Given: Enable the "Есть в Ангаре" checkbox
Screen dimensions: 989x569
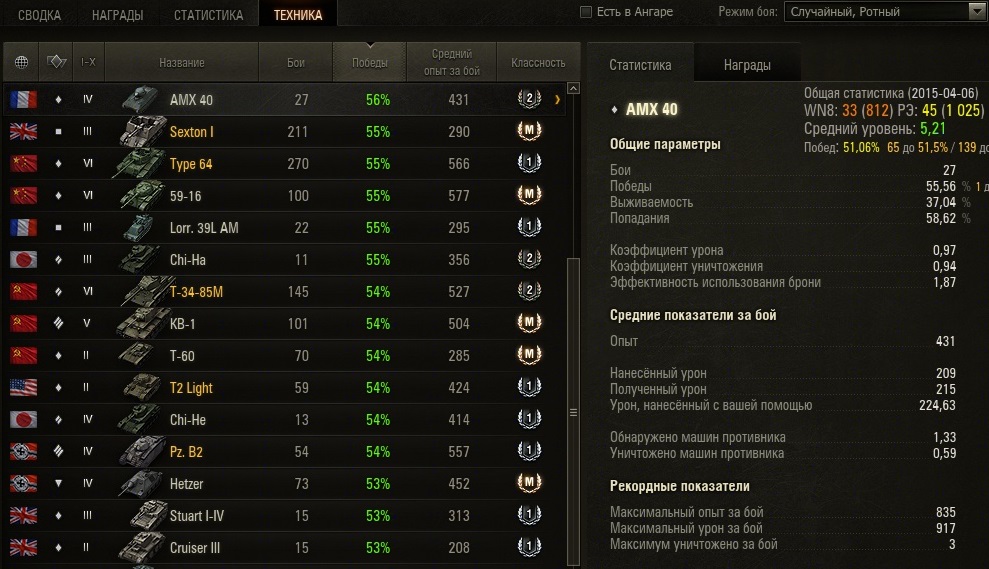Looking at the screenshot, I should [586, 12].
